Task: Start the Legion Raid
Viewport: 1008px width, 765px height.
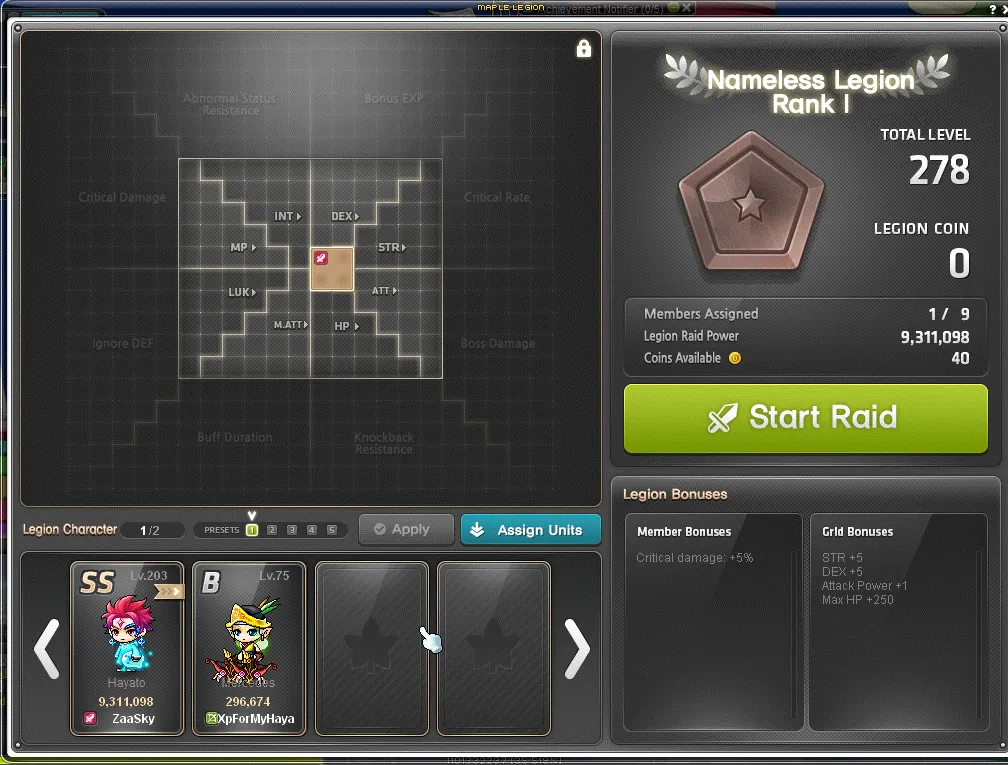Action: click(806, 418)
